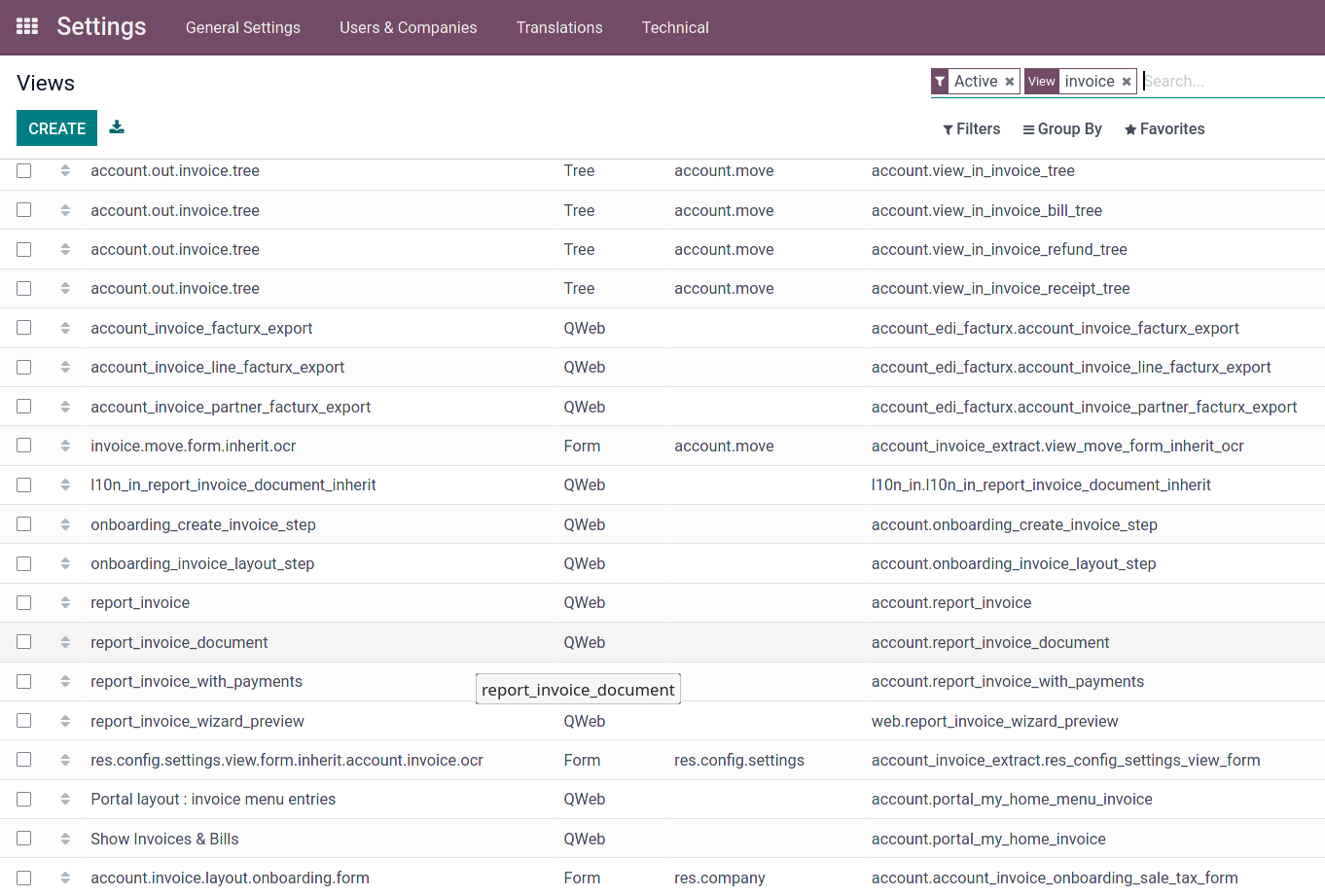Click the drag handle beside Show Invoices & Bills
Viewport: 1325px width, 896px height.
coord(65,838)
